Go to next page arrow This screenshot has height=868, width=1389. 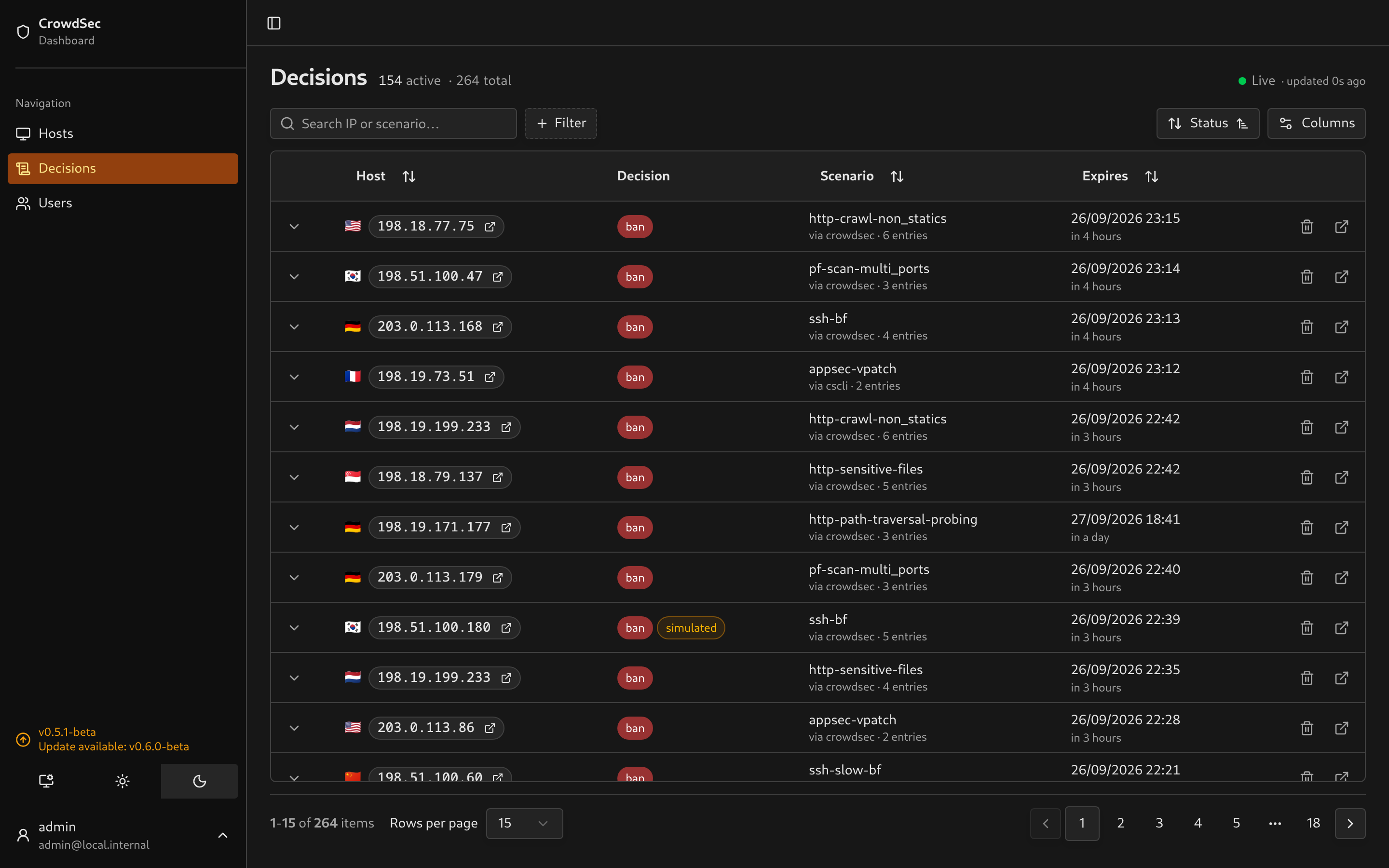1350,823
